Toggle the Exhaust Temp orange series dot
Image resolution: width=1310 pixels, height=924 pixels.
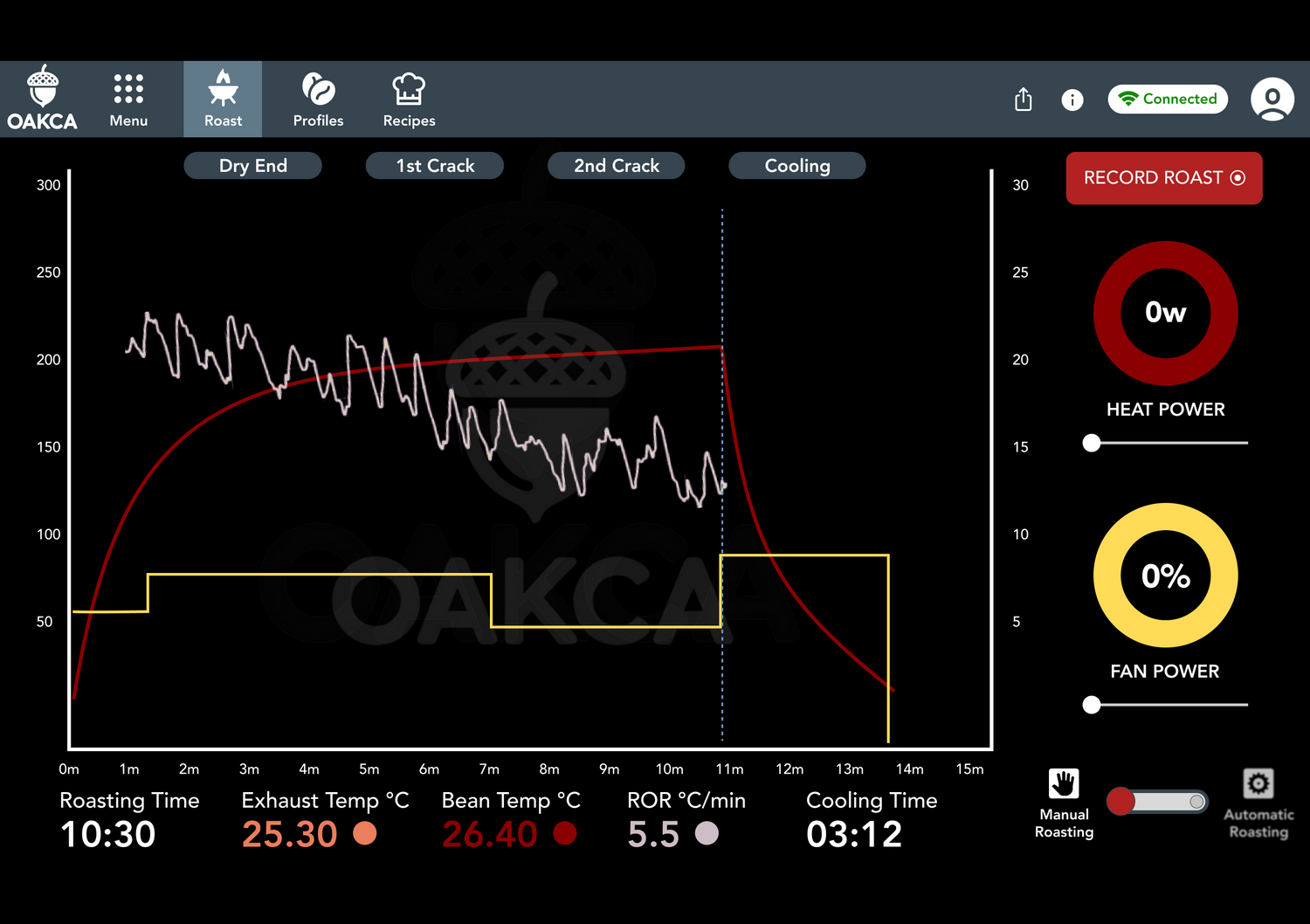pyautogui.click(x=365, y=834)
